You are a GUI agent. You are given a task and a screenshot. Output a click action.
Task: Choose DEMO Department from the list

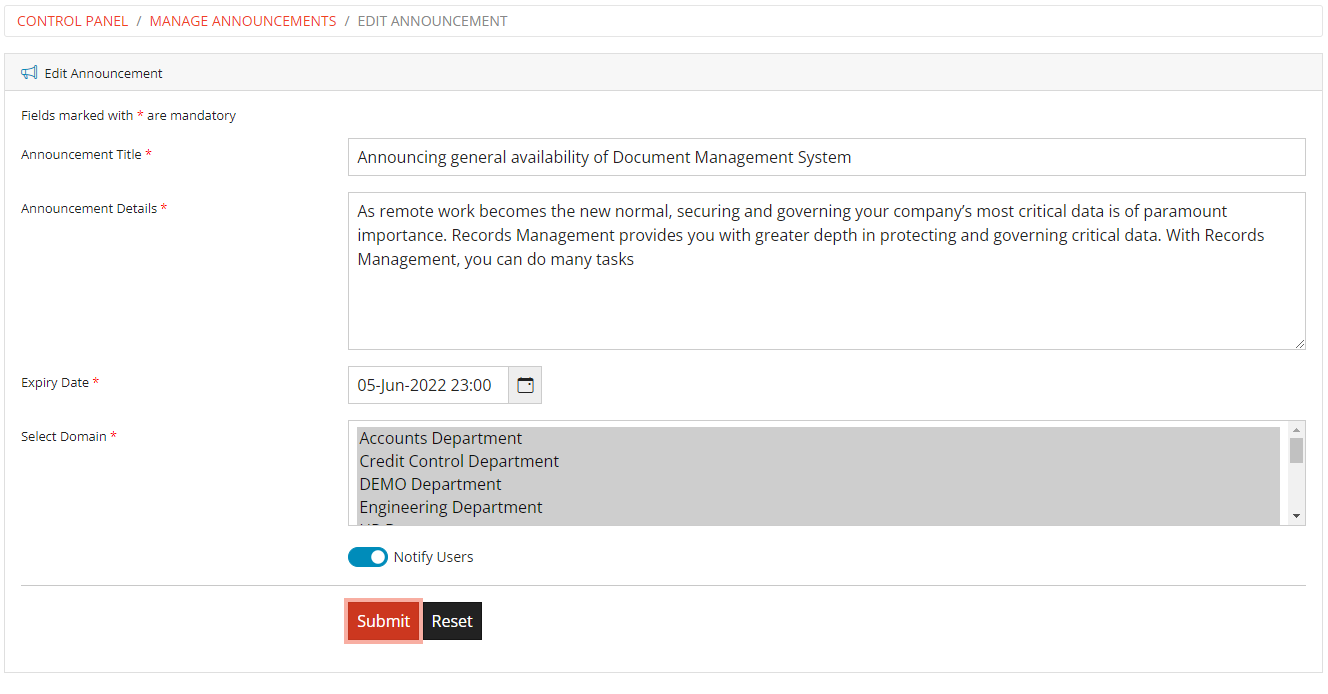[x=430, y=485]
